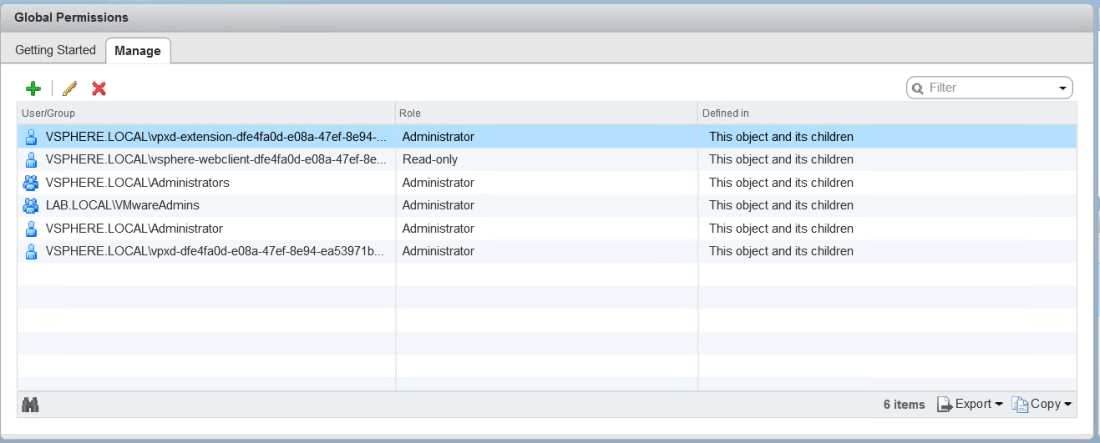Image resolution: width=1100 pixels, height=443 pixels.
Task: Click inside the Filter text field
Action: 985,88
